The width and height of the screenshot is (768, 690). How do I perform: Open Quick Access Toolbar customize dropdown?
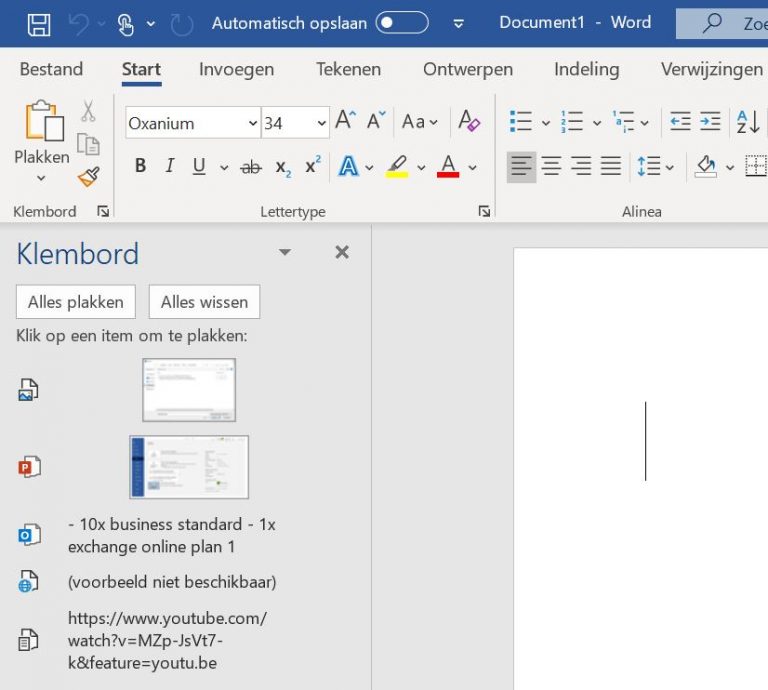tap(458, 24)
